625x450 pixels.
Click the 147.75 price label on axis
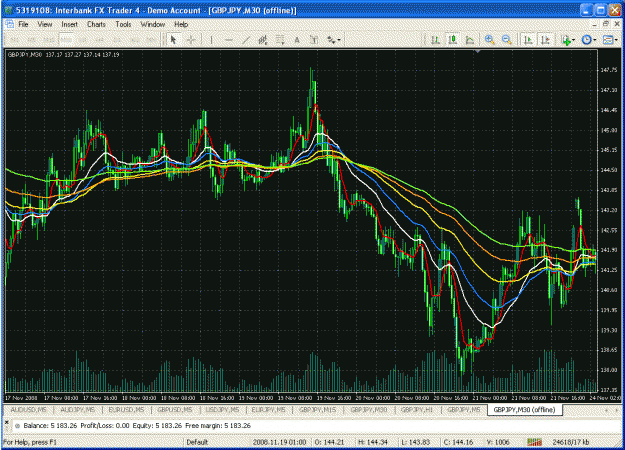tap(609, 70)
